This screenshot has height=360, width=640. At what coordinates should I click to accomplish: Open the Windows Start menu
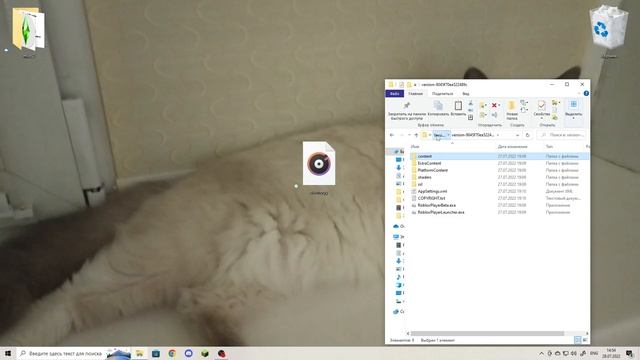click(x=8, y=353)
